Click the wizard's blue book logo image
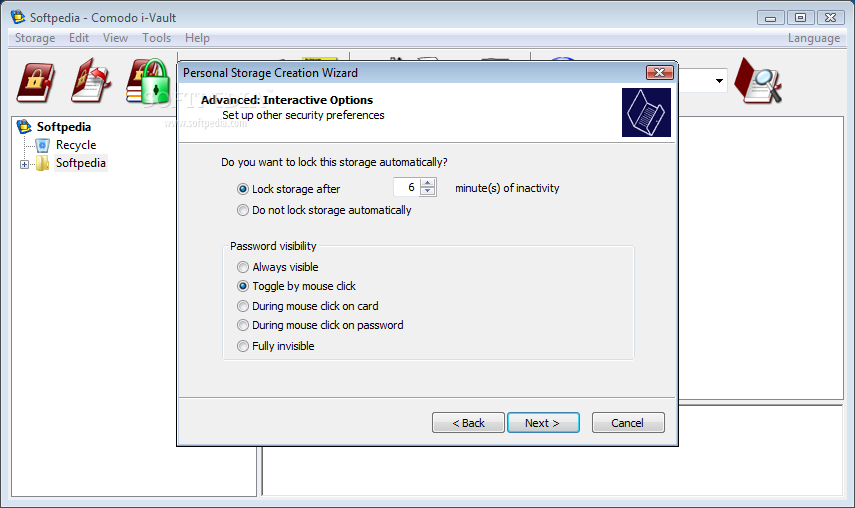Screen dimensions: 855x508 (646, 112)
